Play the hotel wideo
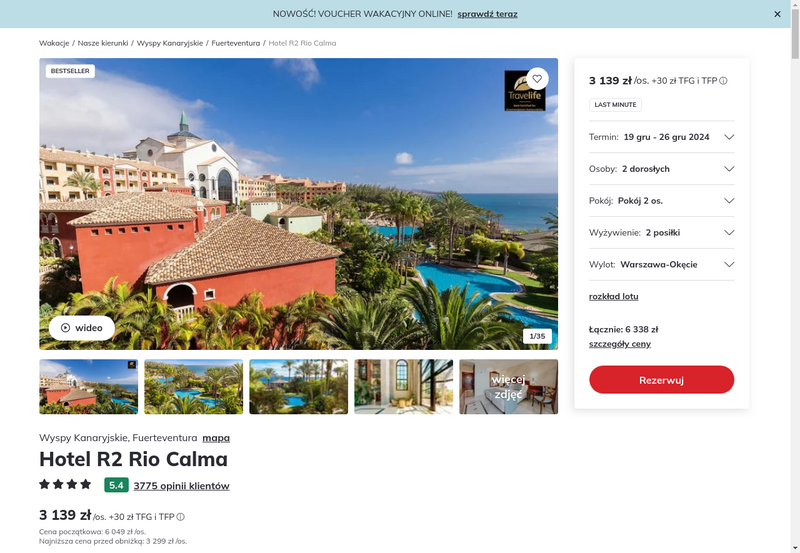The width and height of the screenshot is (800, 553). [x=82, y=328]
